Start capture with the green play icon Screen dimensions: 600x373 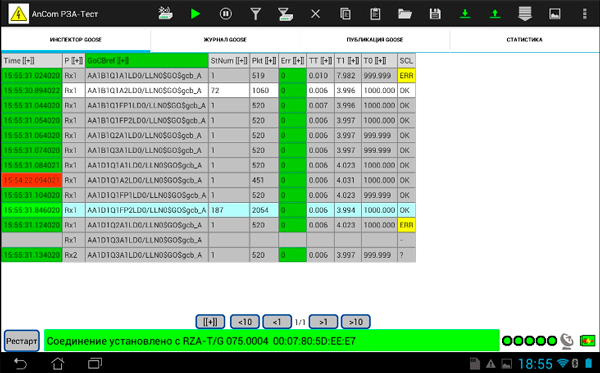(x=195, y=14)
